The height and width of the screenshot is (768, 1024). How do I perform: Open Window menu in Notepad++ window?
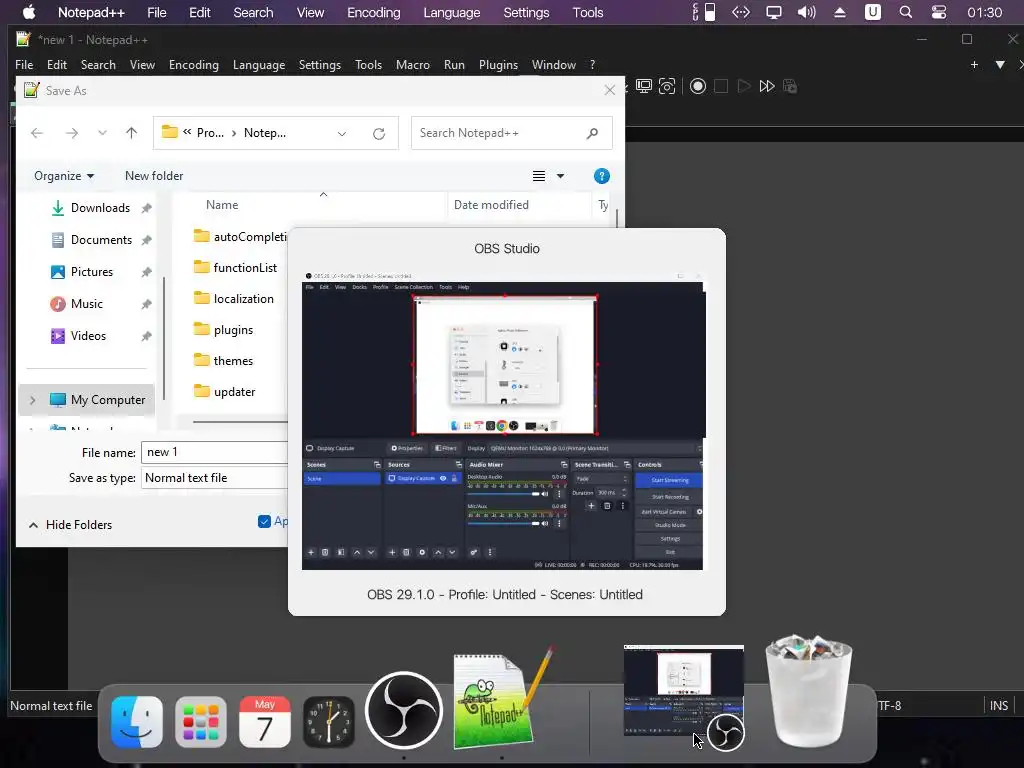pyautogui.click(x=554, y=65)
